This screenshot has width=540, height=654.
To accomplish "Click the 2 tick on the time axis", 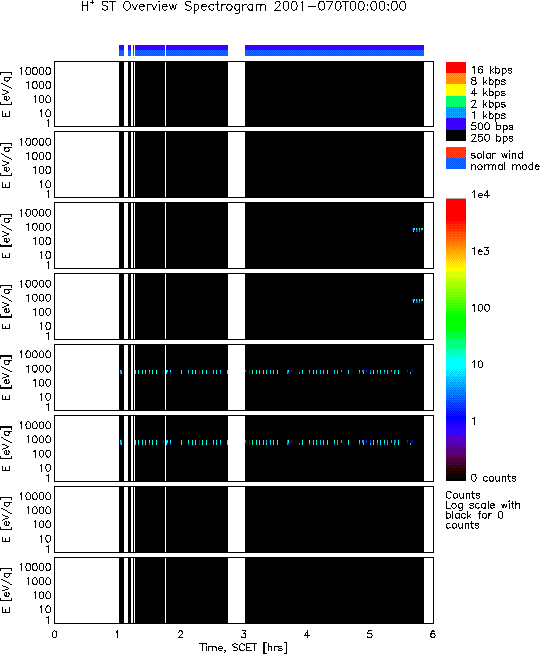I will pos(181,634).
